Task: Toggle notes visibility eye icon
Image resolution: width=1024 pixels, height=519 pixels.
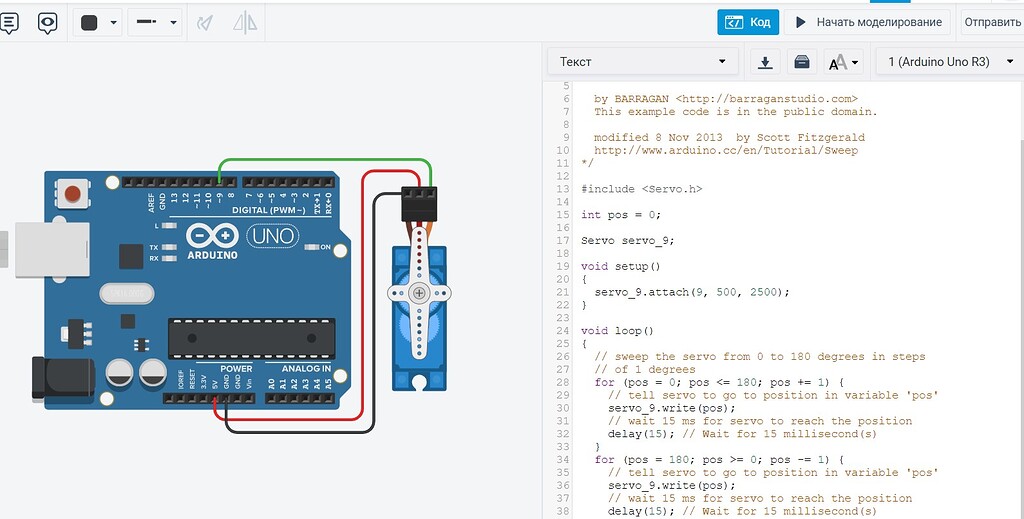Action: pyautogui.click(x=47, y=22)
